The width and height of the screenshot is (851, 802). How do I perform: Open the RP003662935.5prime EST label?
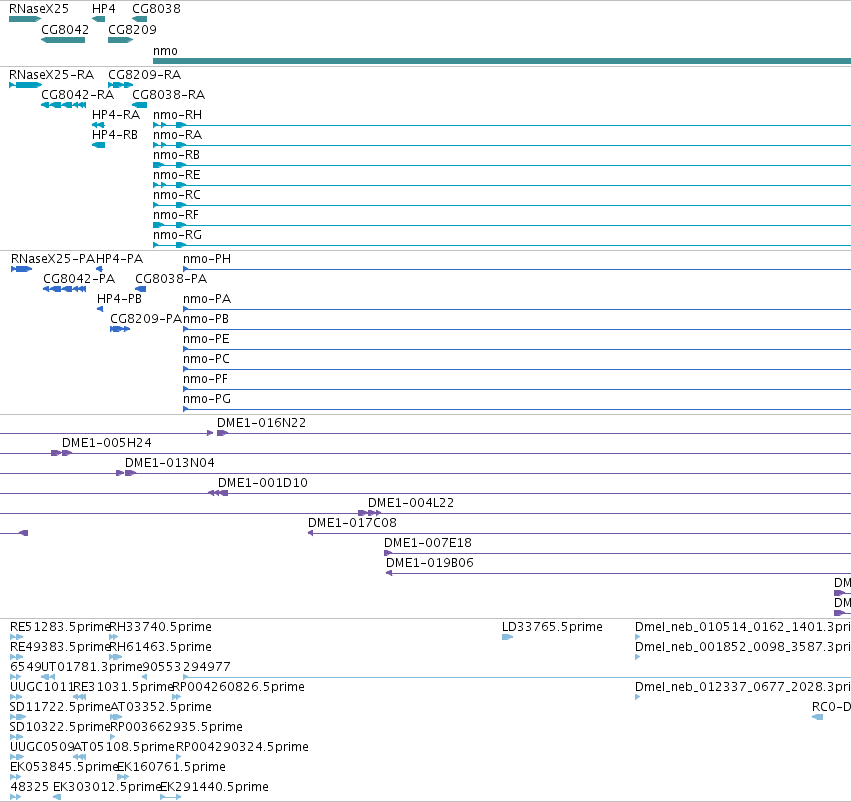coord(176,727)
